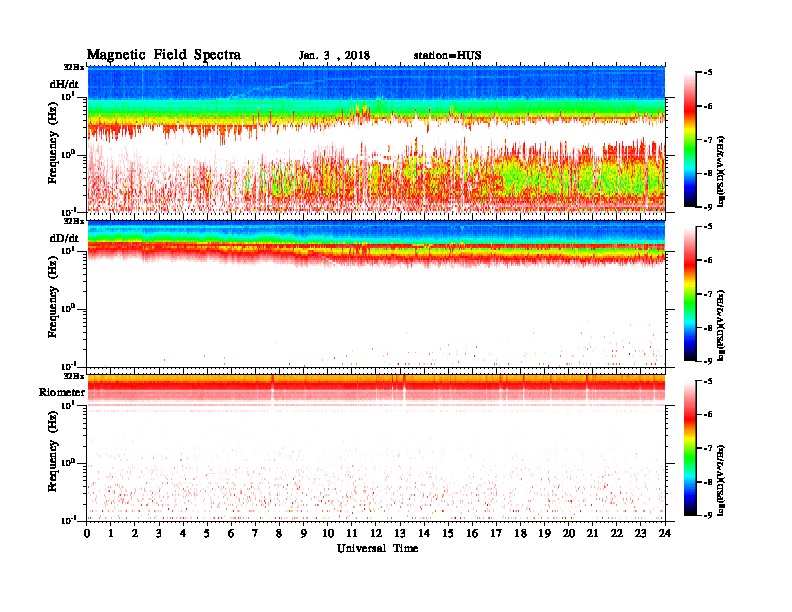792x612 pixels.
Task: Click hour "22" on the time axis
Action: tap(616, 533)
